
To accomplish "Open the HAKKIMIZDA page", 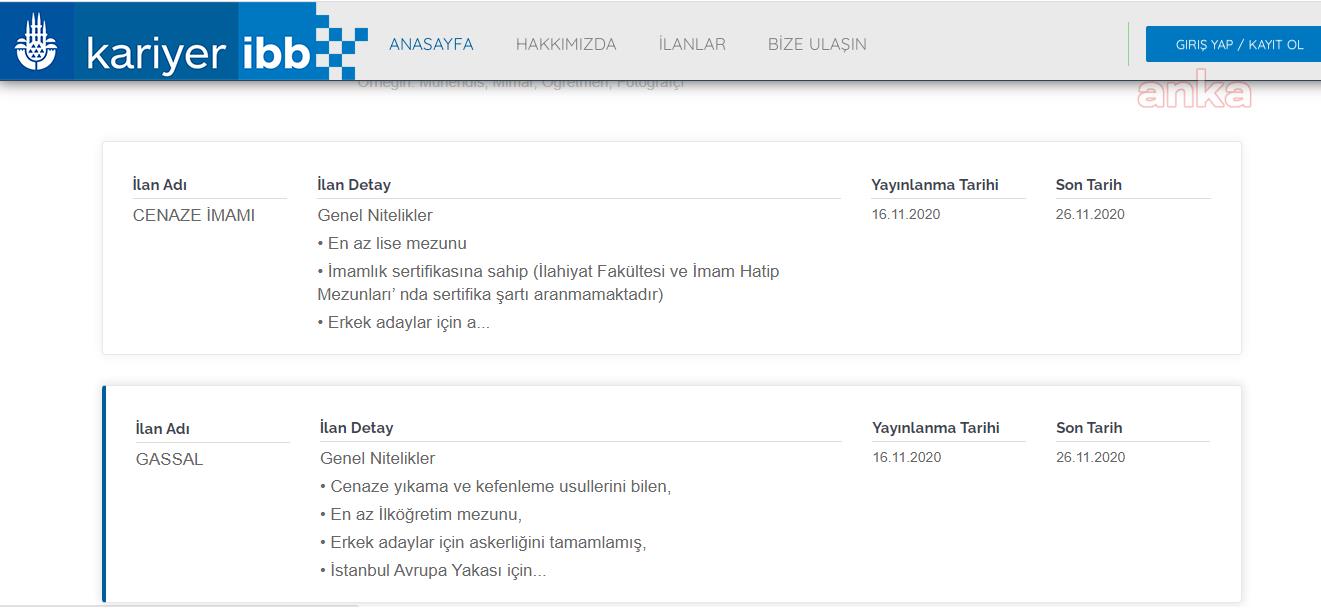I will (566, 44).
